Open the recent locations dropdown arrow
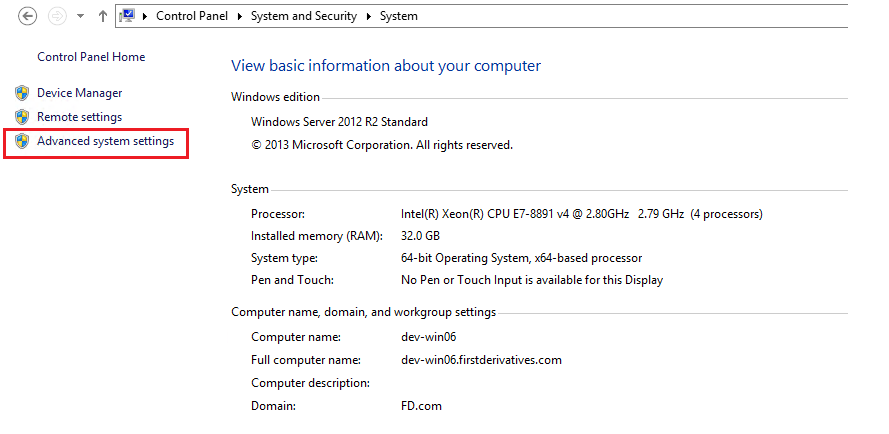The width and height of the screenshot is (889, 434). 81,16
